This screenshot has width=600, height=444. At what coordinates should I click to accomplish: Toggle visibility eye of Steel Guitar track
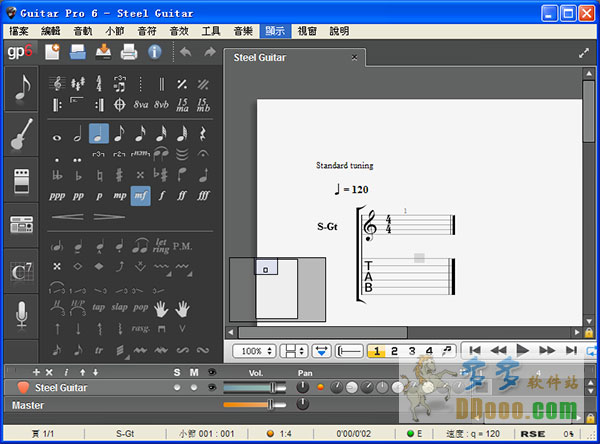click(212, 388)
